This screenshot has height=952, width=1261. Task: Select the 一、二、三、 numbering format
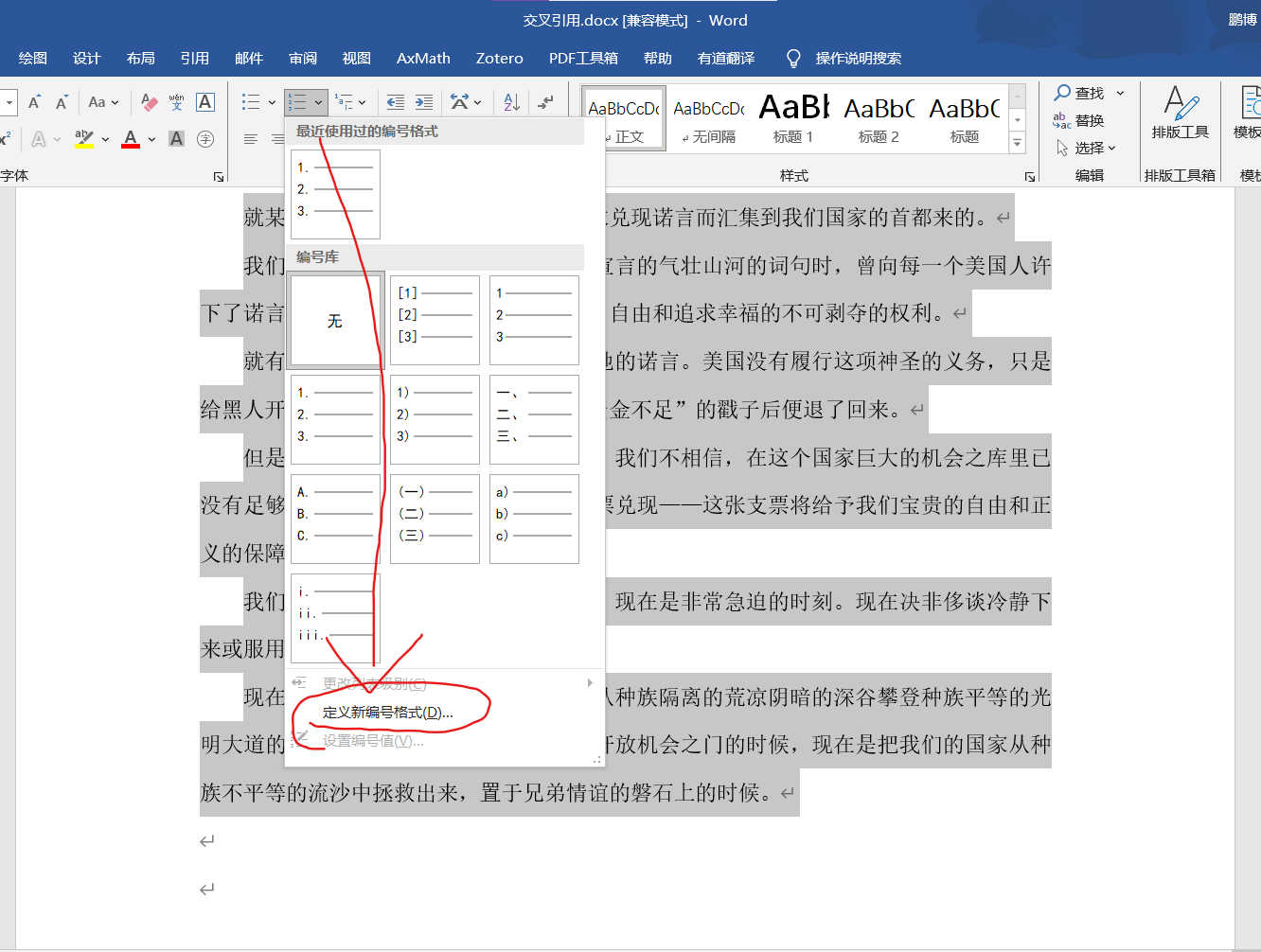click(x=534, y=420)
